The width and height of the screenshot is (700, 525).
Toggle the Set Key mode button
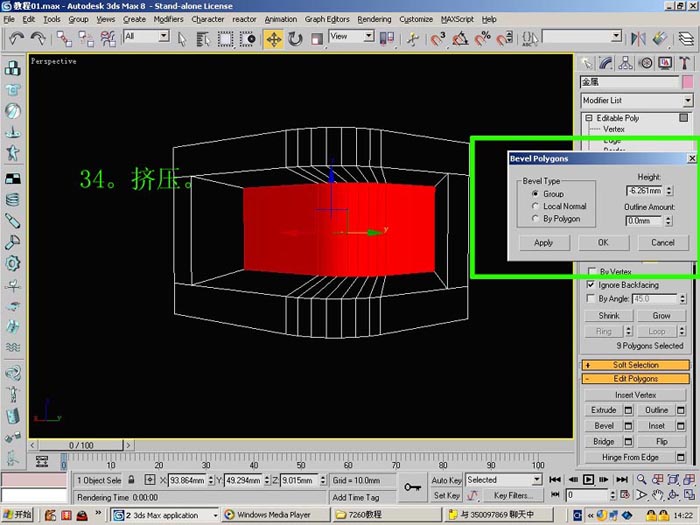(x=446, y=495)
